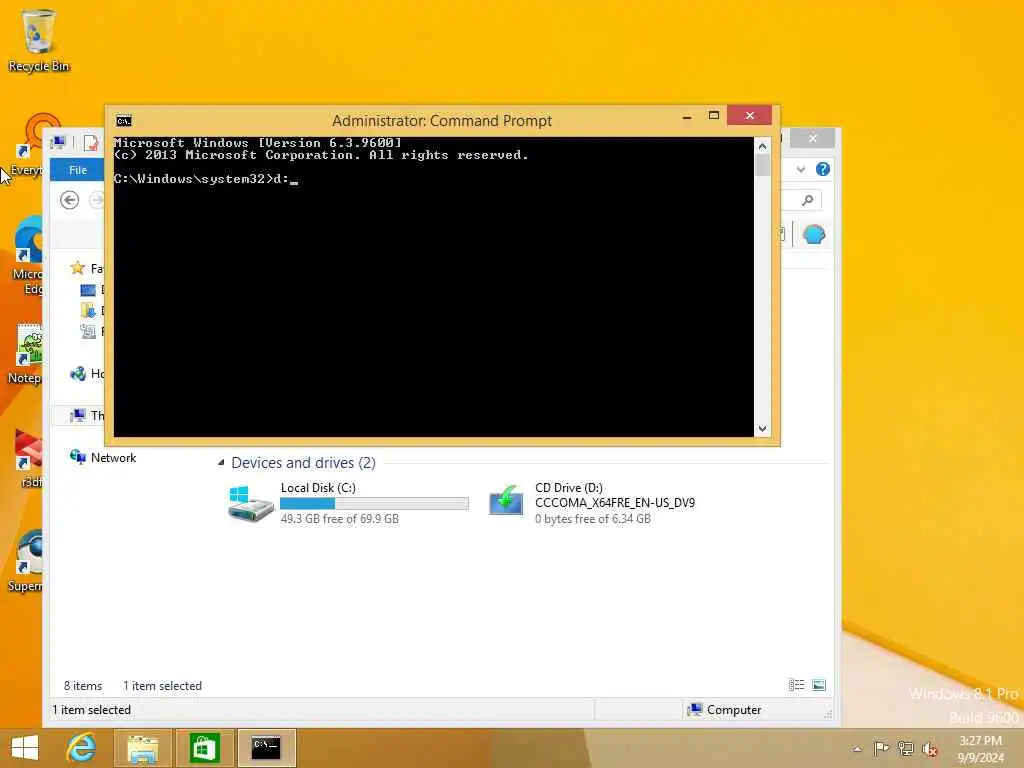Minimize the Command Prompt window
Image resolution: width=1024 pixels, height=768 pixels.
point(686,117)
